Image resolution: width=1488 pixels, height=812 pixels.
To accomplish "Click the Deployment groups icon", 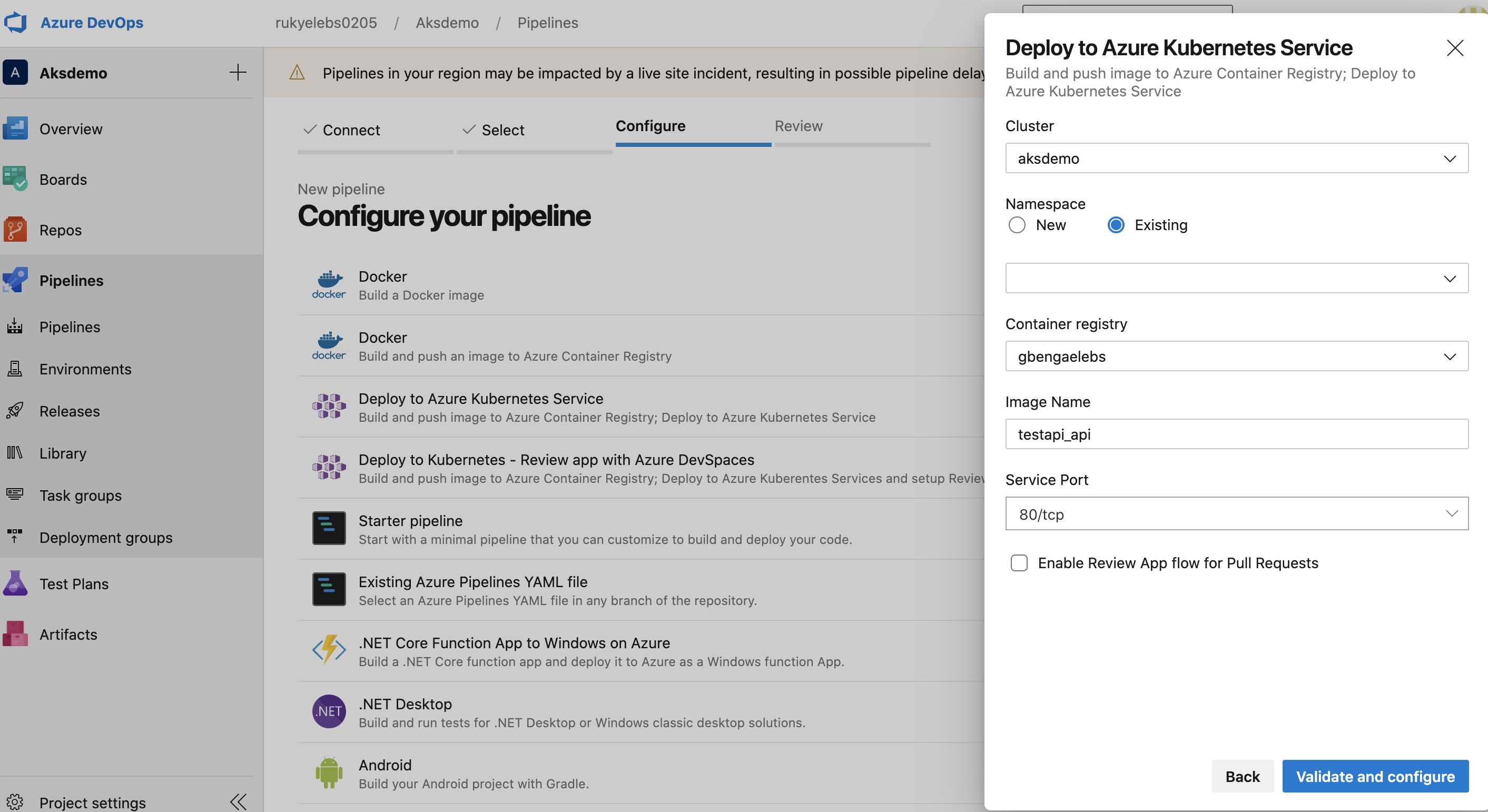I will pyautogui.click(x=14, y=537).
